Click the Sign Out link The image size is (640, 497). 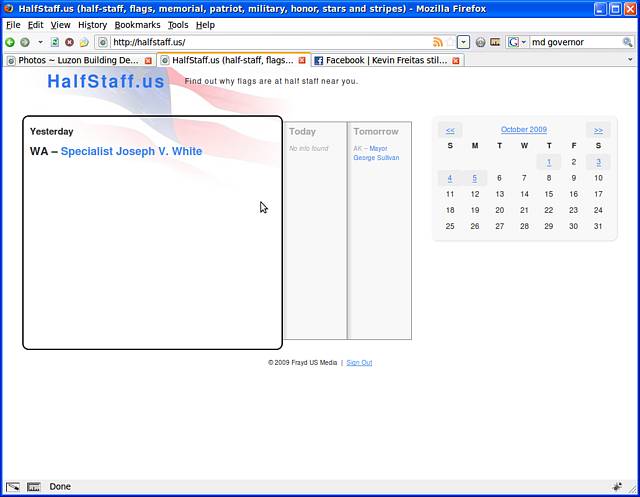tap(359, 362)
